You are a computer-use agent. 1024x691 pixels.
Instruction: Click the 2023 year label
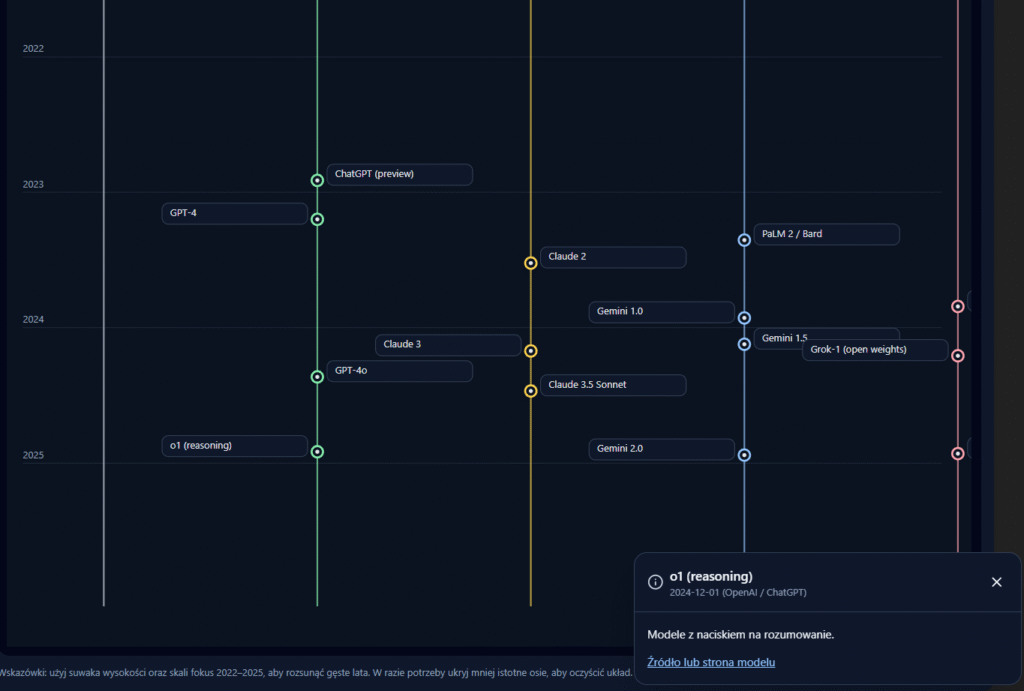coord(33,185)
